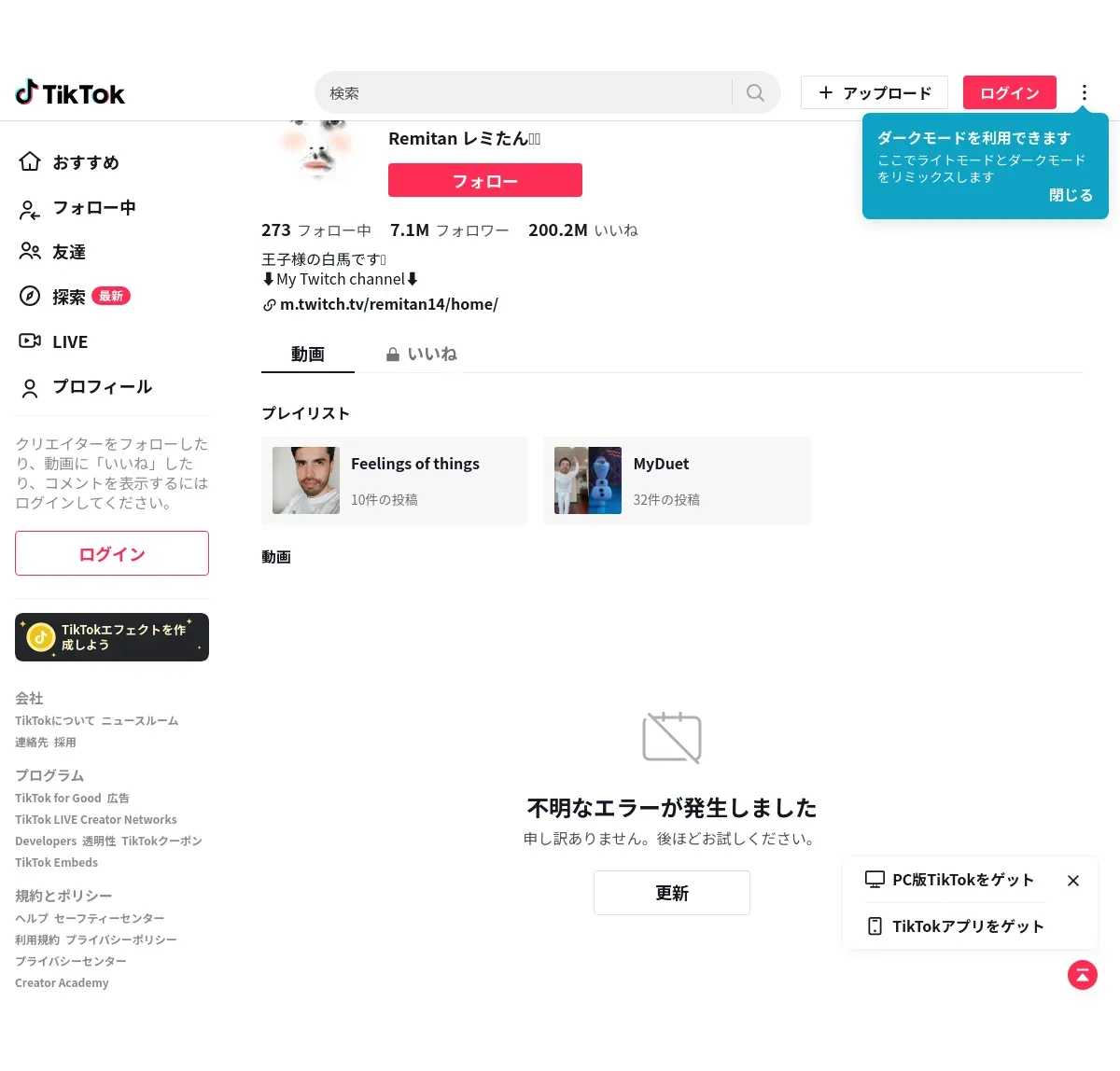
Task: Switch to the いいね tab
Action: (x=420, y=355)
